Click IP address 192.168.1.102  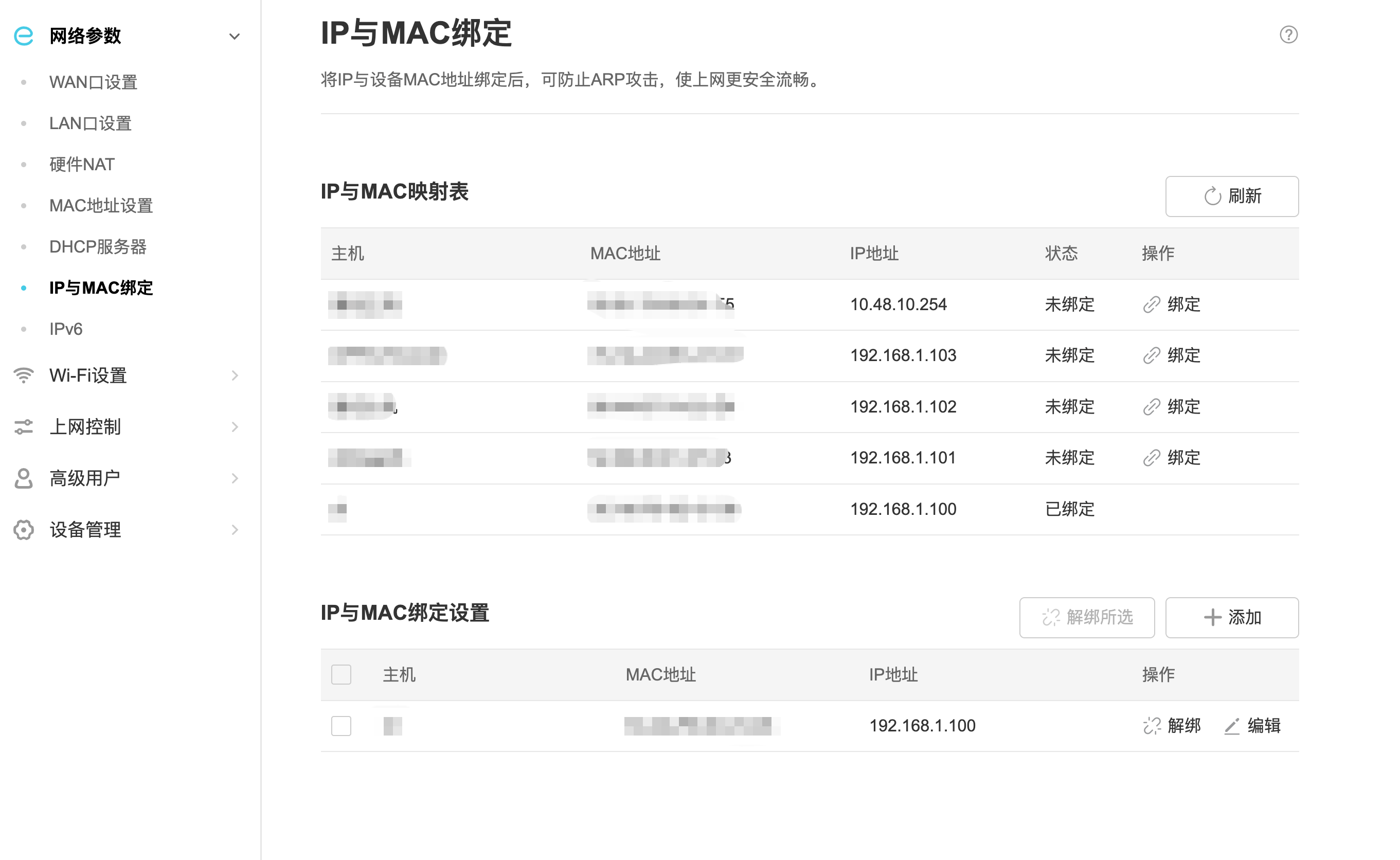click(903, 407)
